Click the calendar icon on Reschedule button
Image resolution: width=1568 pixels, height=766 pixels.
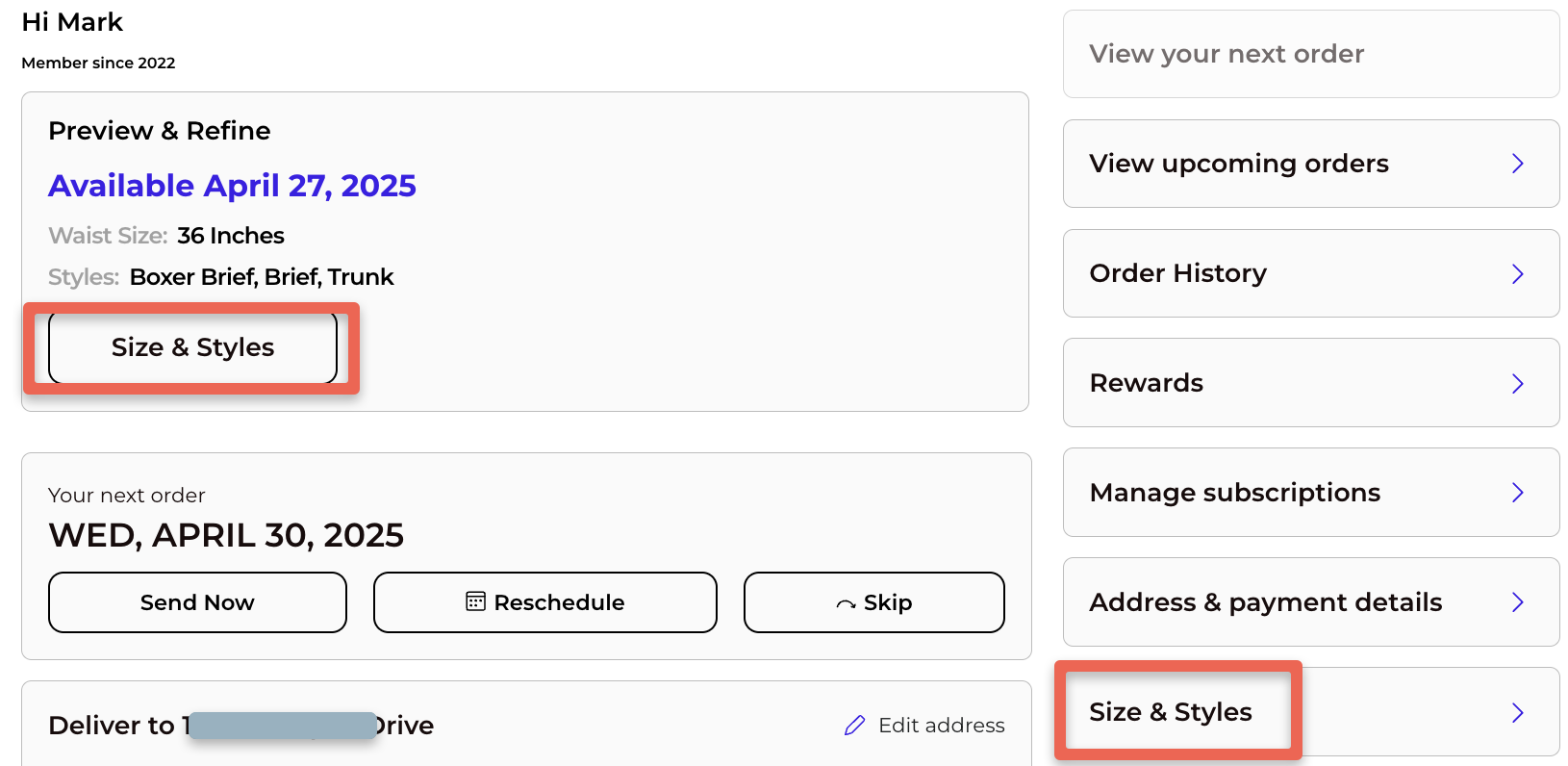(475, 601)
